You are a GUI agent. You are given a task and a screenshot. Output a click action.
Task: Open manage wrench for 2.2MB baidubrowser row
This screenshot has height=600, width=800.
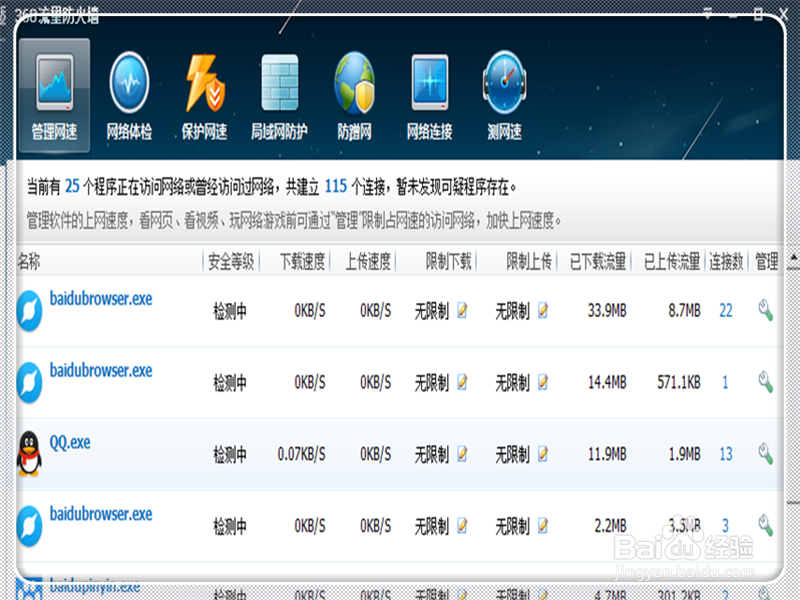(765, 526)
